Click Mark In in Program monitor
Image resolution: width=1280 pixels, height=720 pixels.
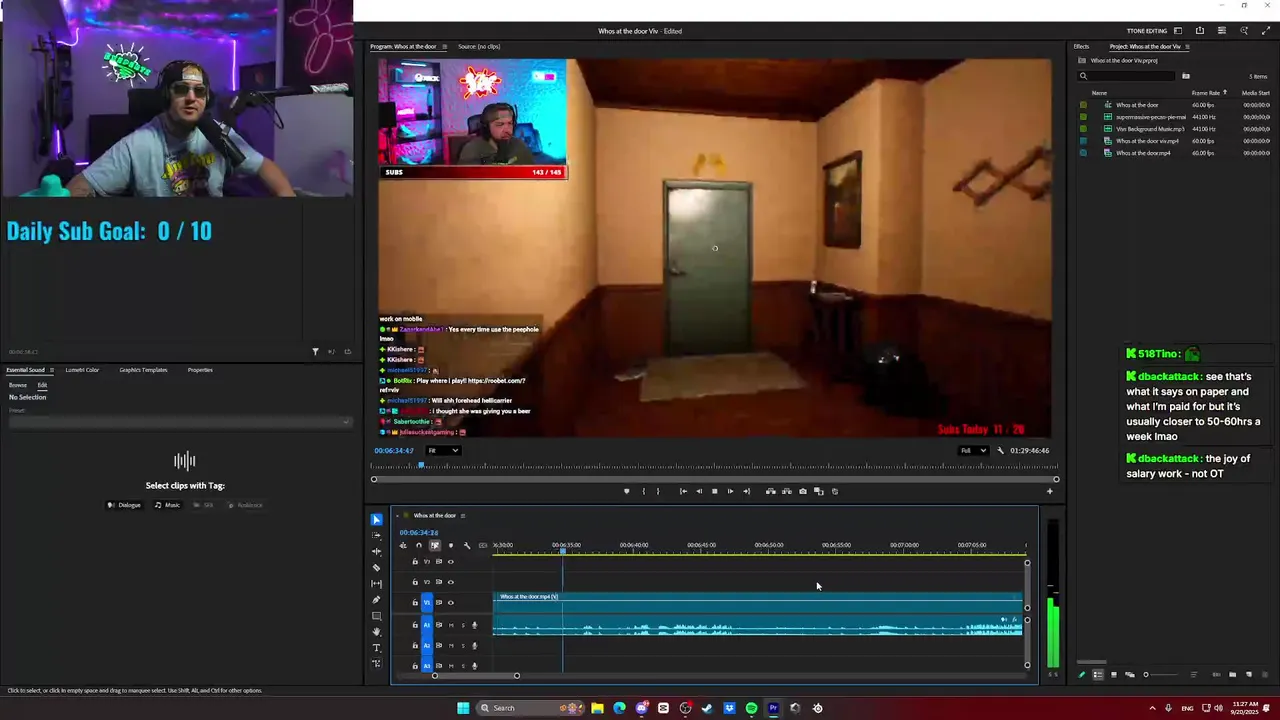[x=643, y=491]
